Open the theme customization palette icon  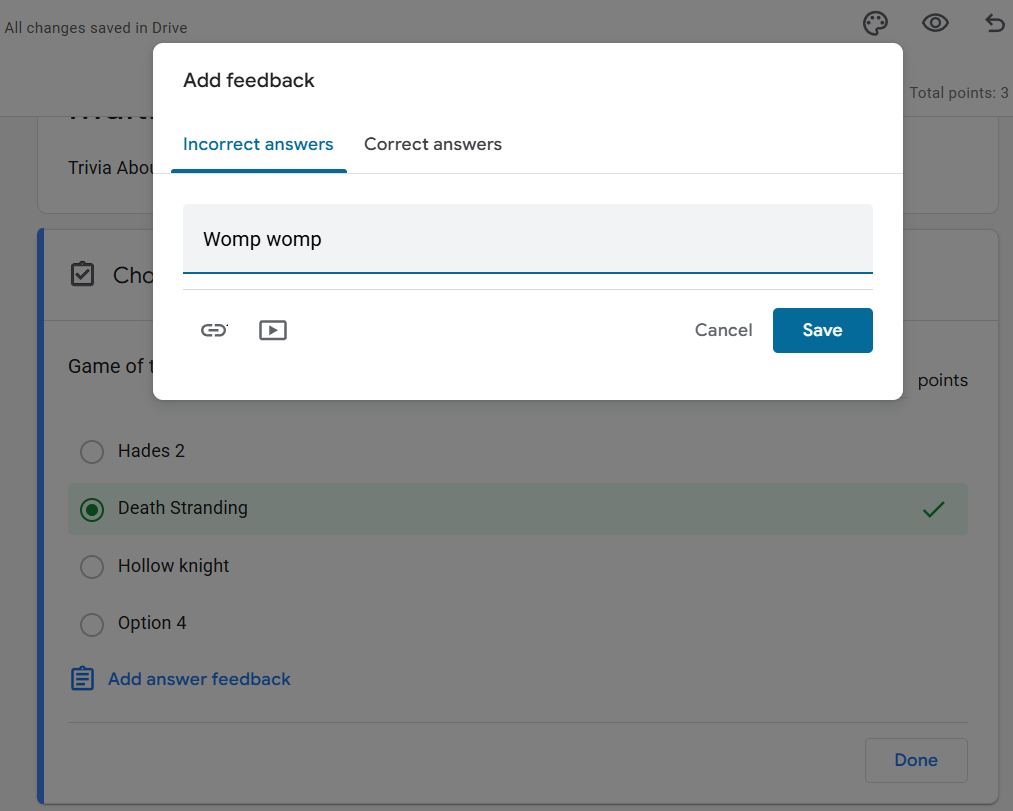[x=875, y=24]
